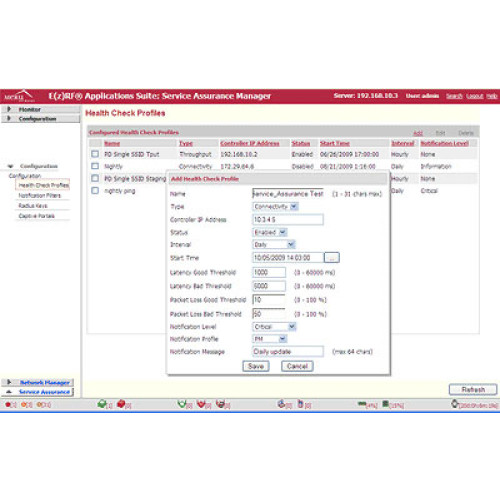Sort table by Notification Level header
500x500 pixels.
445,143
